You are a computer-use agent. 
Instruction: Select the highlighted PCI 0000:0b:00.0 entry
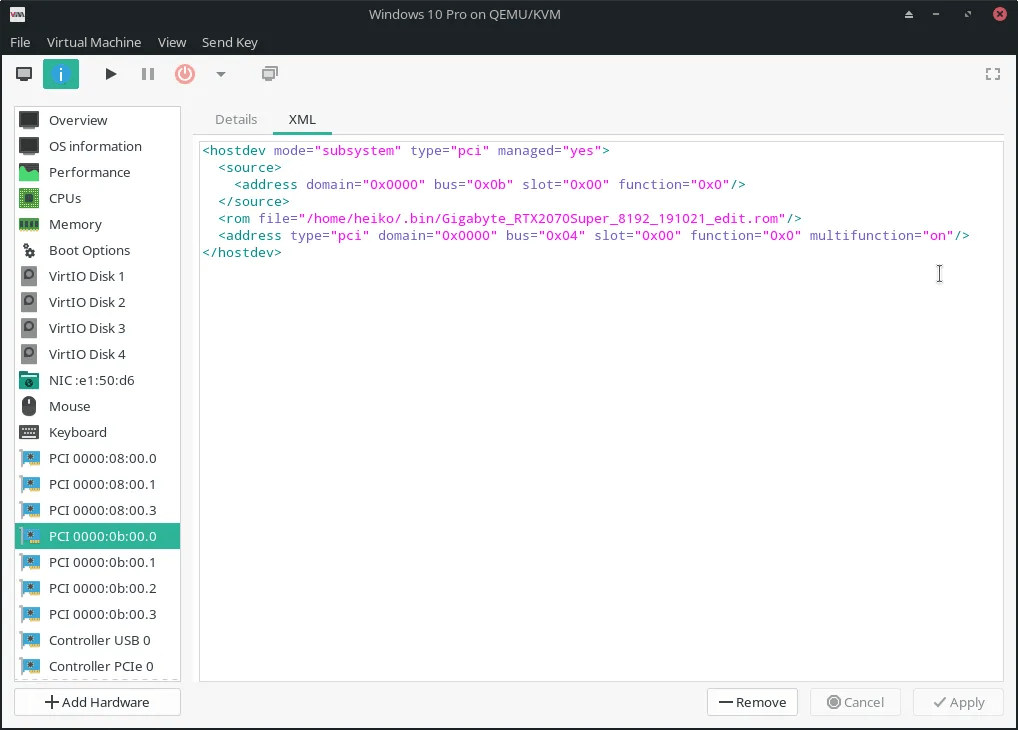97,536
